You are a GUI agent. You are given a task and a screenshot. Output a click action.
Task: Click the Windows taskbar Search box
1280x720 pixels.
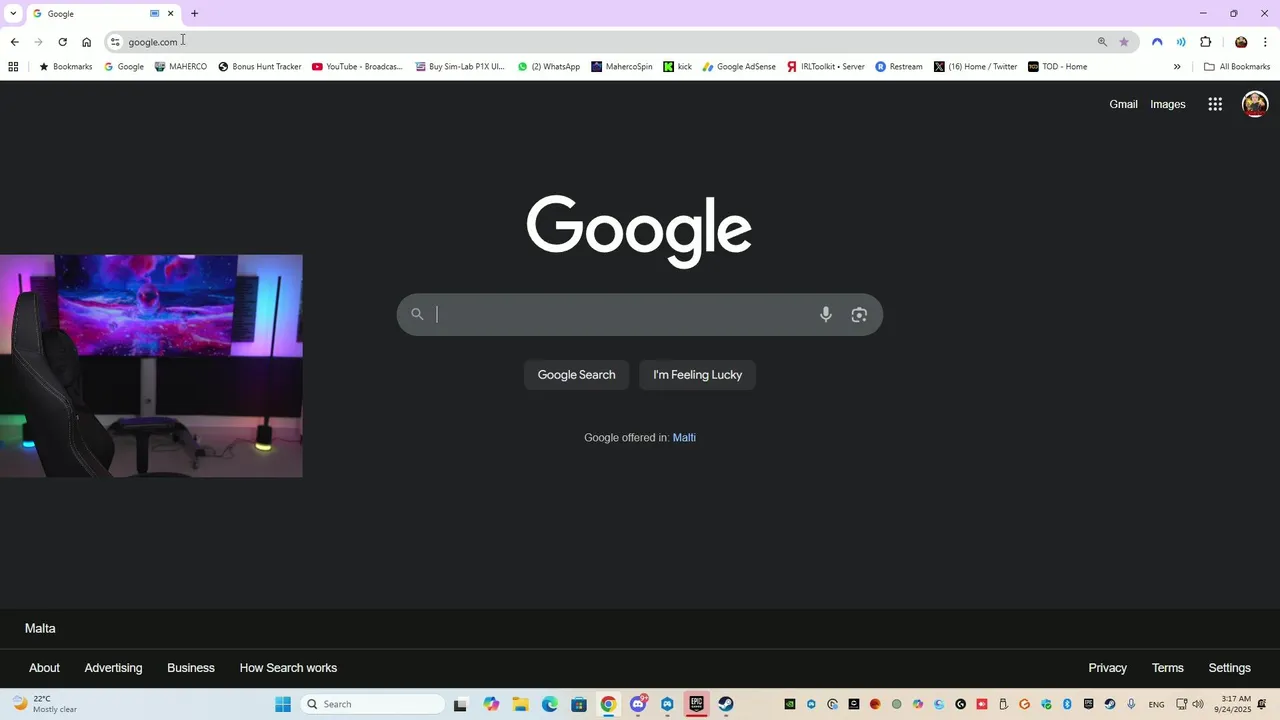click(371, 704)
